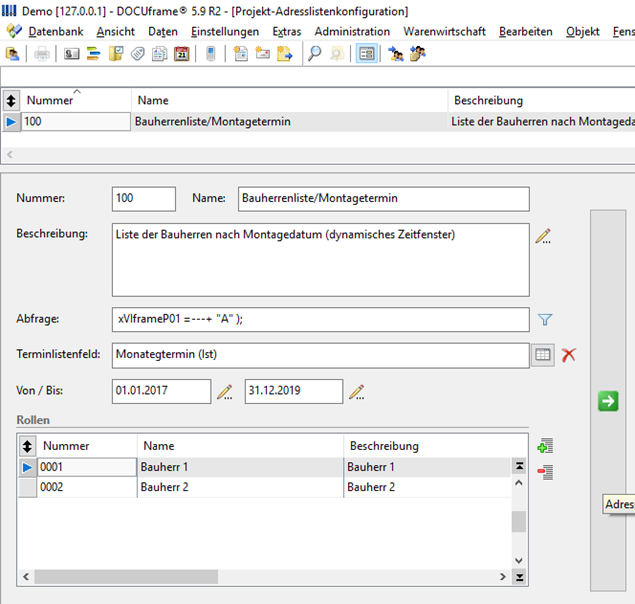Open the Ansicht menu

(115, 32)
